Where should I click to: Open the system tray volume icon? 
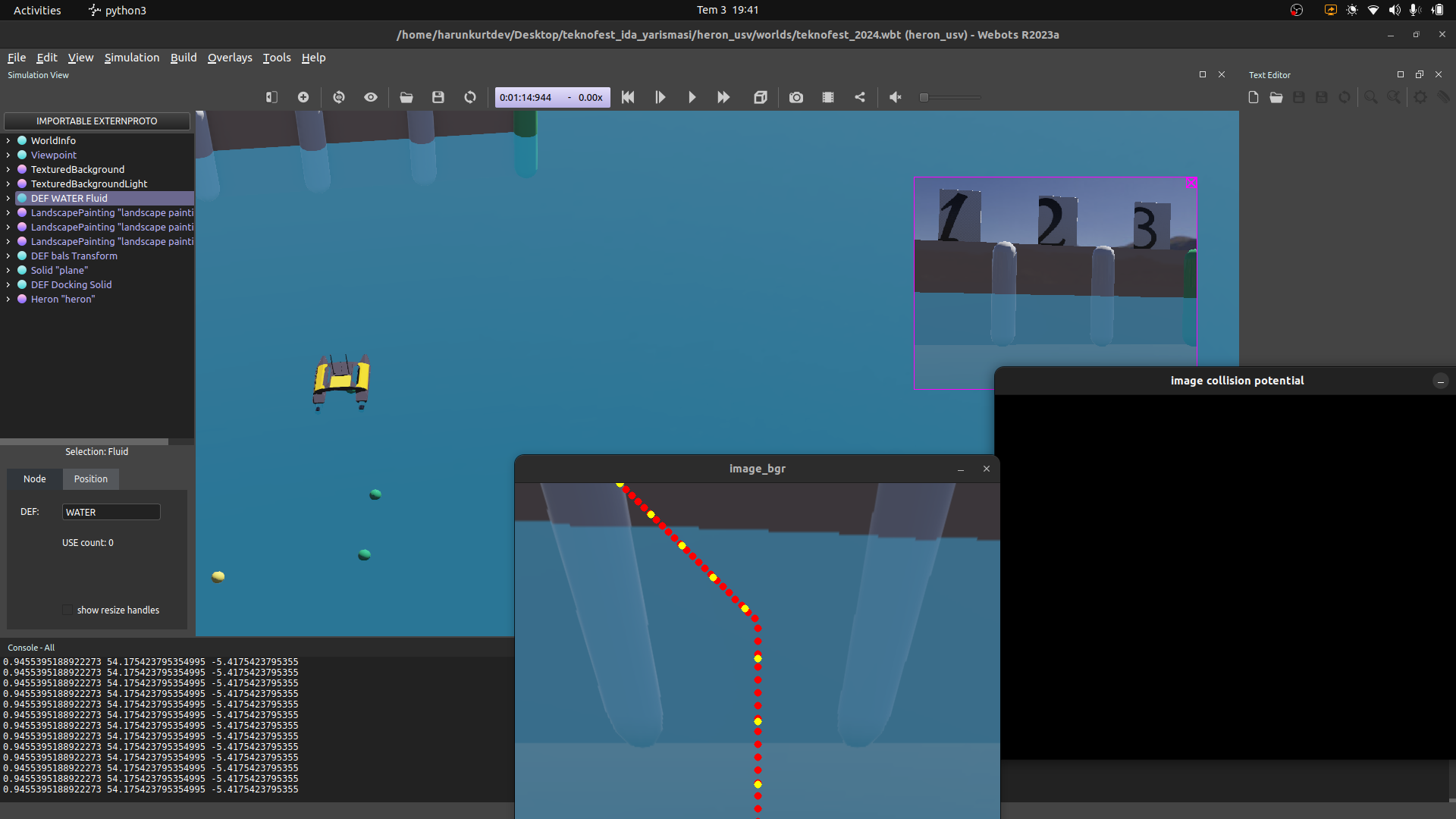coord(1395,10)
